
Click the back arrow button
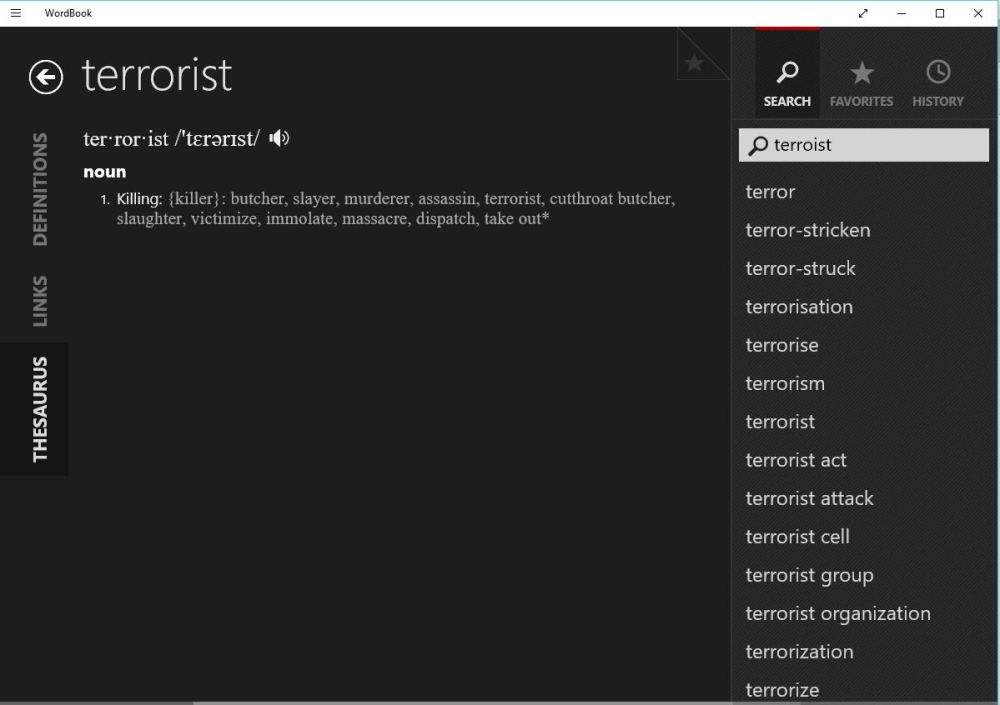(x=46, y=77)
